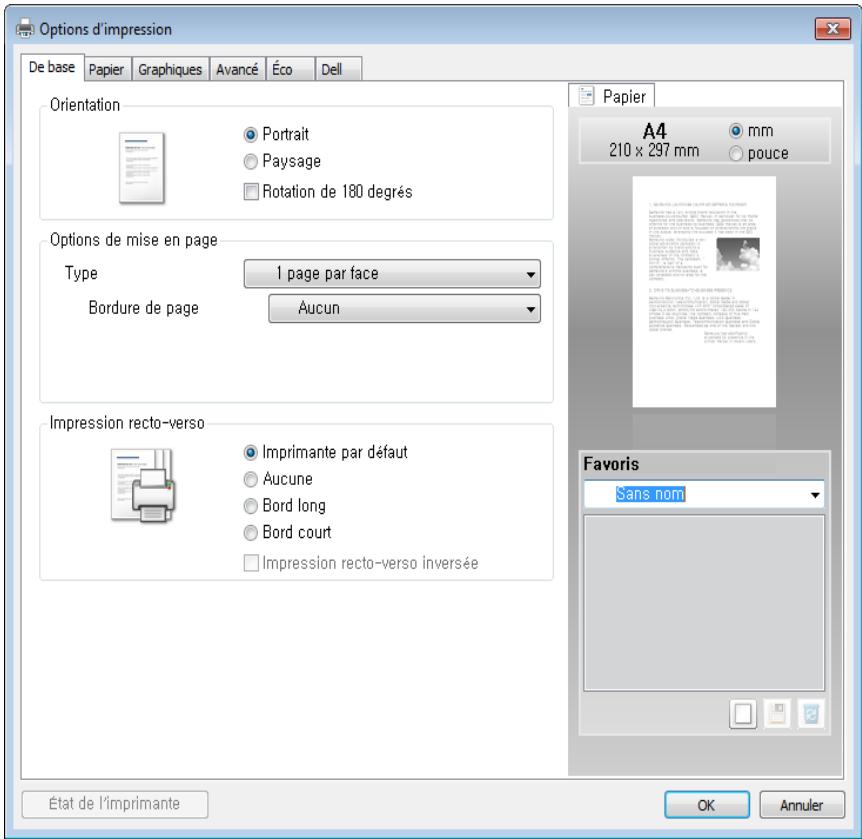Click the Orientation group label
Image resolution: width=862 pixels, height=839 pixels.
pos(85,104)
